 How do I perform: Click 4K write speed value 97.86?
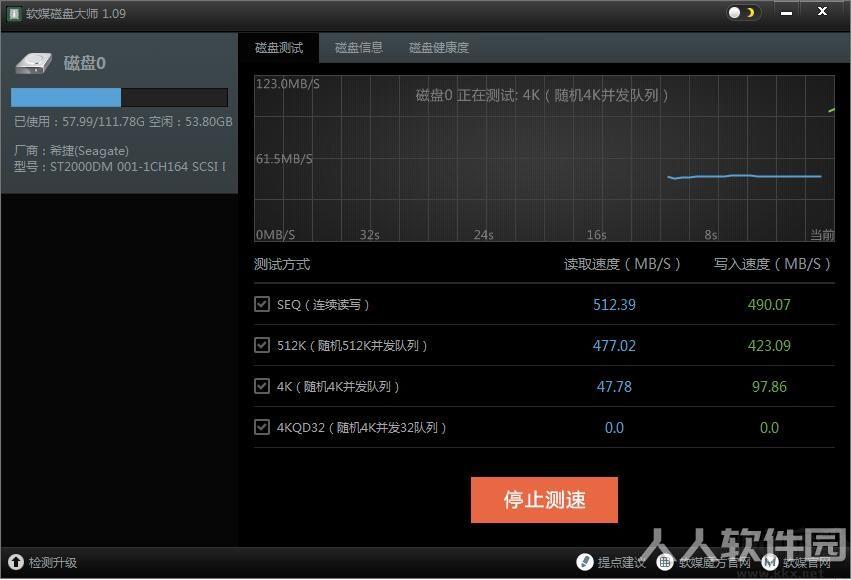coord(769,387)
